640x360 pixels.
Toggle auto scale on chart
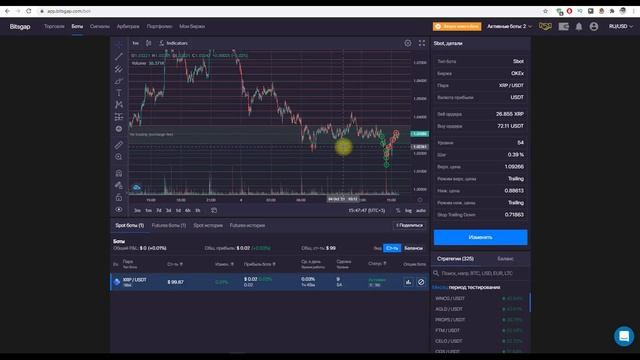[420, 211]
